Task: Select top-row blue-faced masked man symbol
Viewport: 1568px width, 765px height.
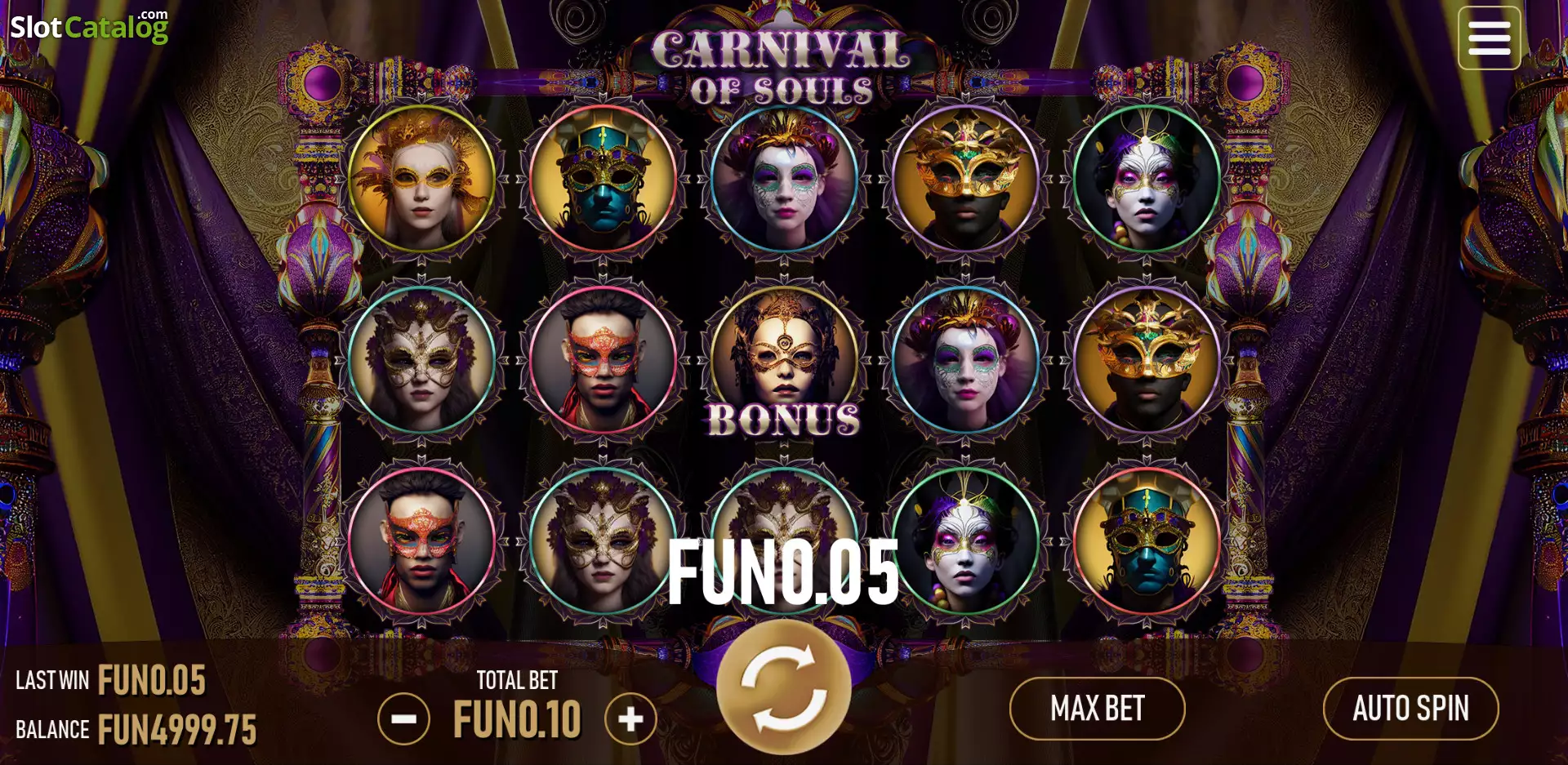Action: [x=603, y=178]
